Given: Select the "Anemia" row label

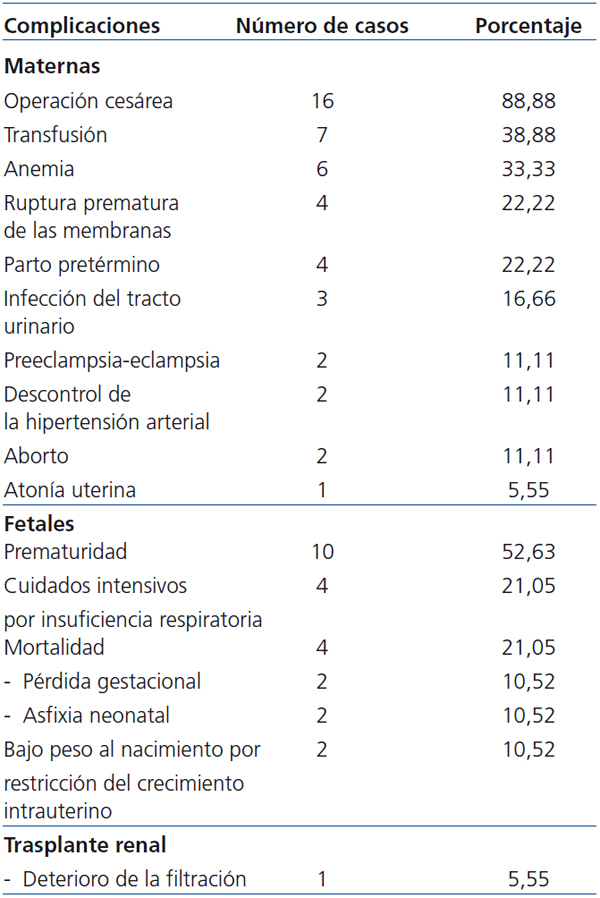Looking at the screenshot, I should click(x=40, y=169).
